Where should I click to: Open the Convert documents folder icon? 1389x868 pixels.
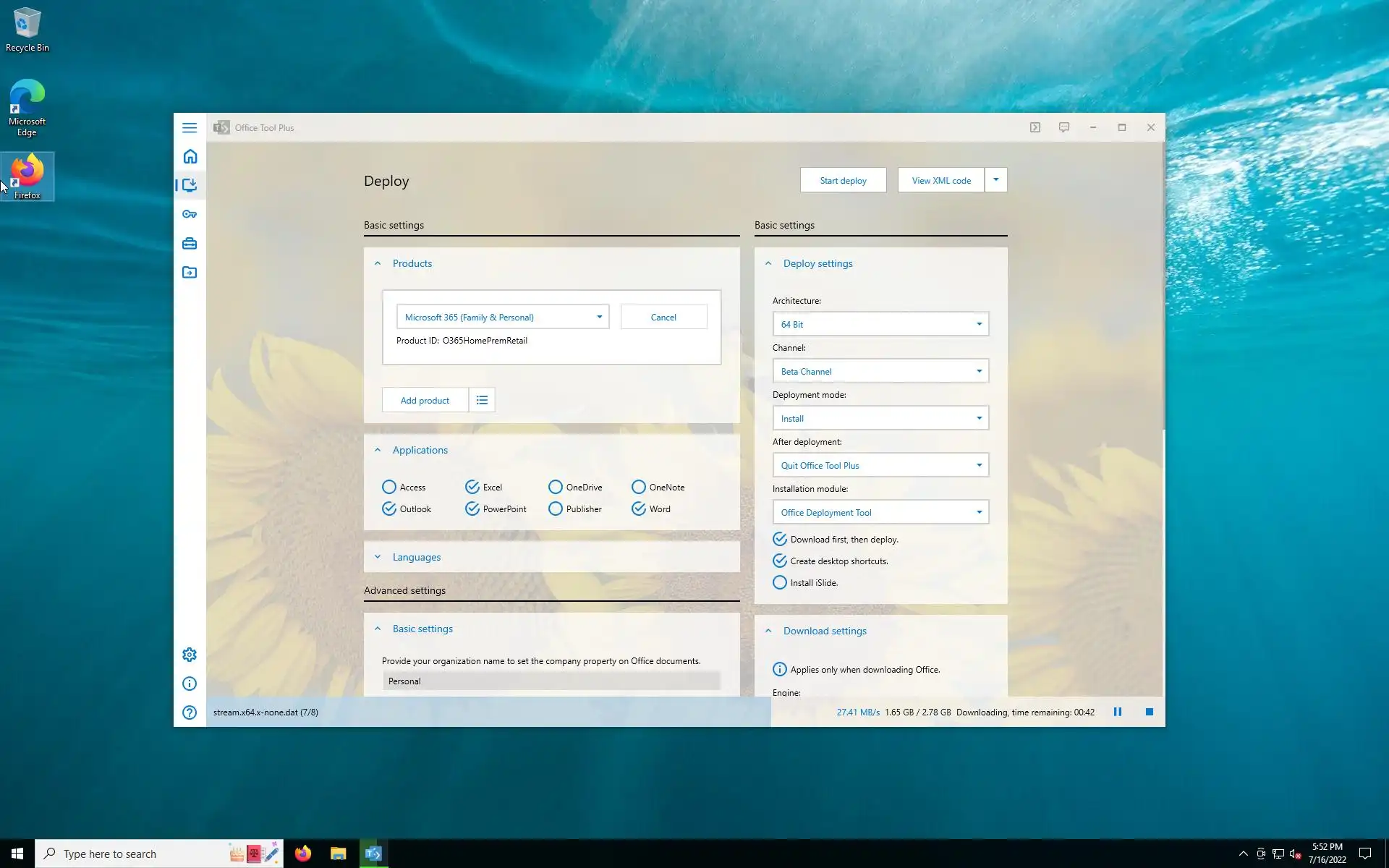190,273
